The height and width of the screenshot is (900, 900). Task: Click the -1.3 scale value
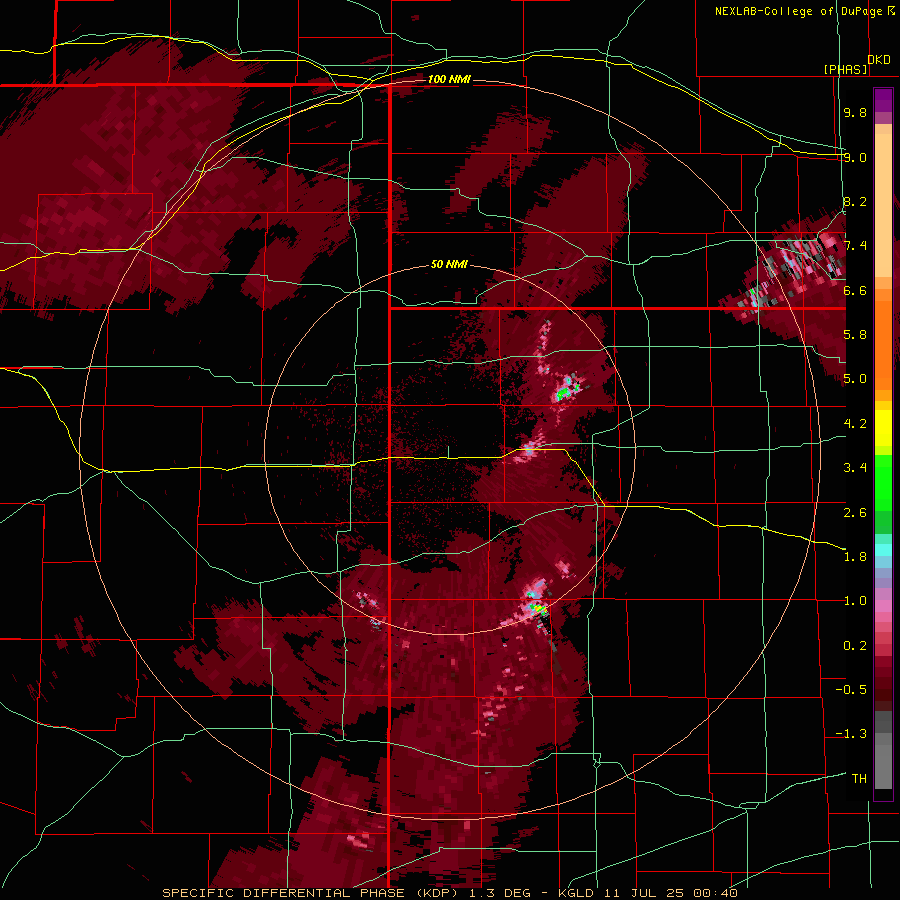(851, 734)
